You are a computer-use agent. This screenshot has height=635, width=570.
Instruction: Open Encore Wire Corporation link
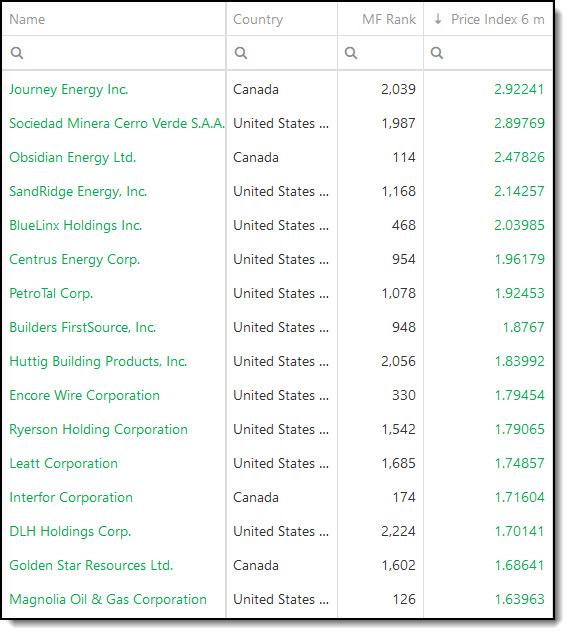point(84,396)
